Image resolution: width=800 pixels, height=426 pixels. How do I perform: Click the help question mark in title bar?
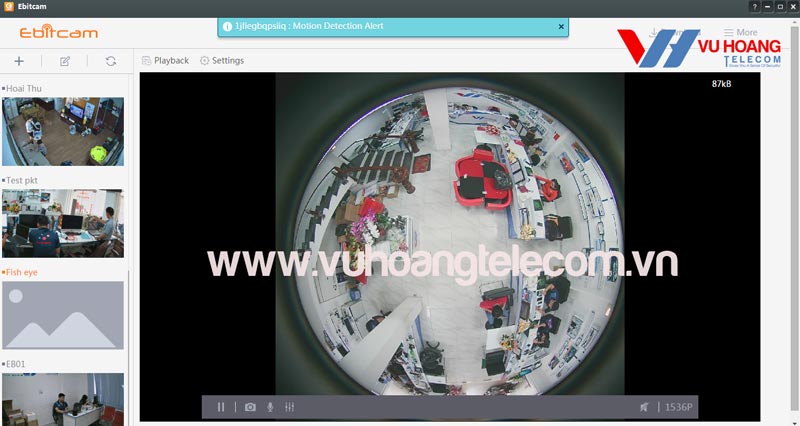(754, 6)
